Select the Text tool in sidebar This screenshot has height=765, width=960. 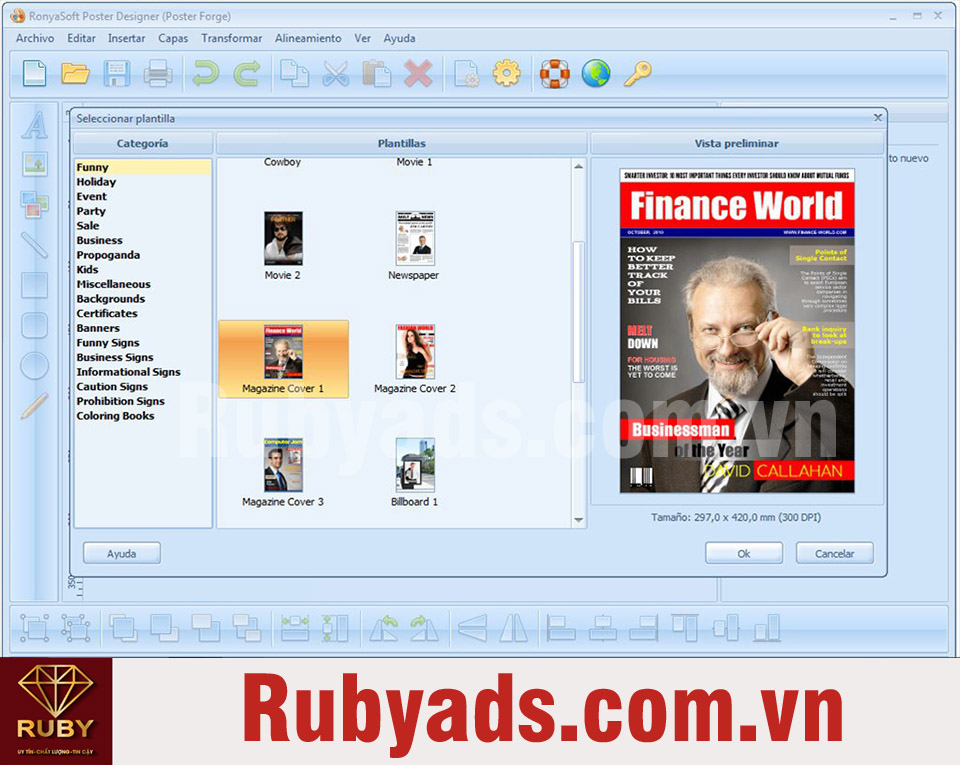tap(35, 125)
